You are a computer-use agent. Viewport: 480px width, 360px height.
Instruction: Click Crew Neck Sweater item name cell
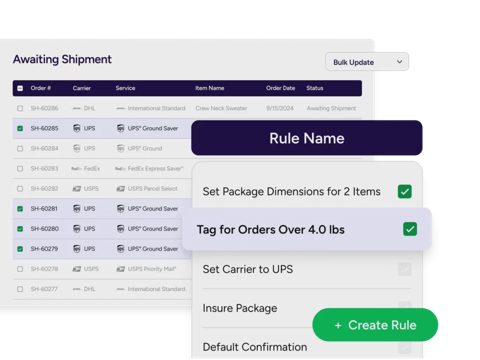[221, 108]
